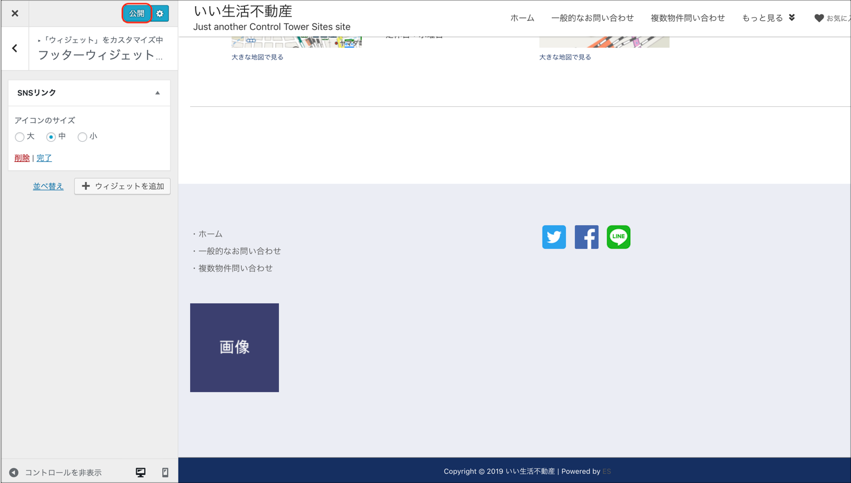This screenshot has width=851, height=483.
Task: Go back using the left chevron
Action: (15, 48)
